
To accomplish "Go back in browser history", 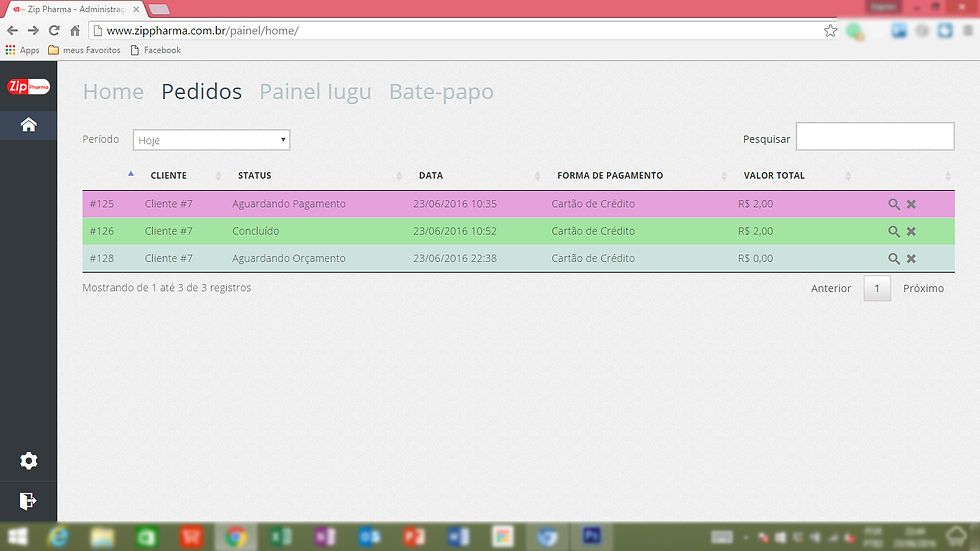I will [x=12, y=31].
